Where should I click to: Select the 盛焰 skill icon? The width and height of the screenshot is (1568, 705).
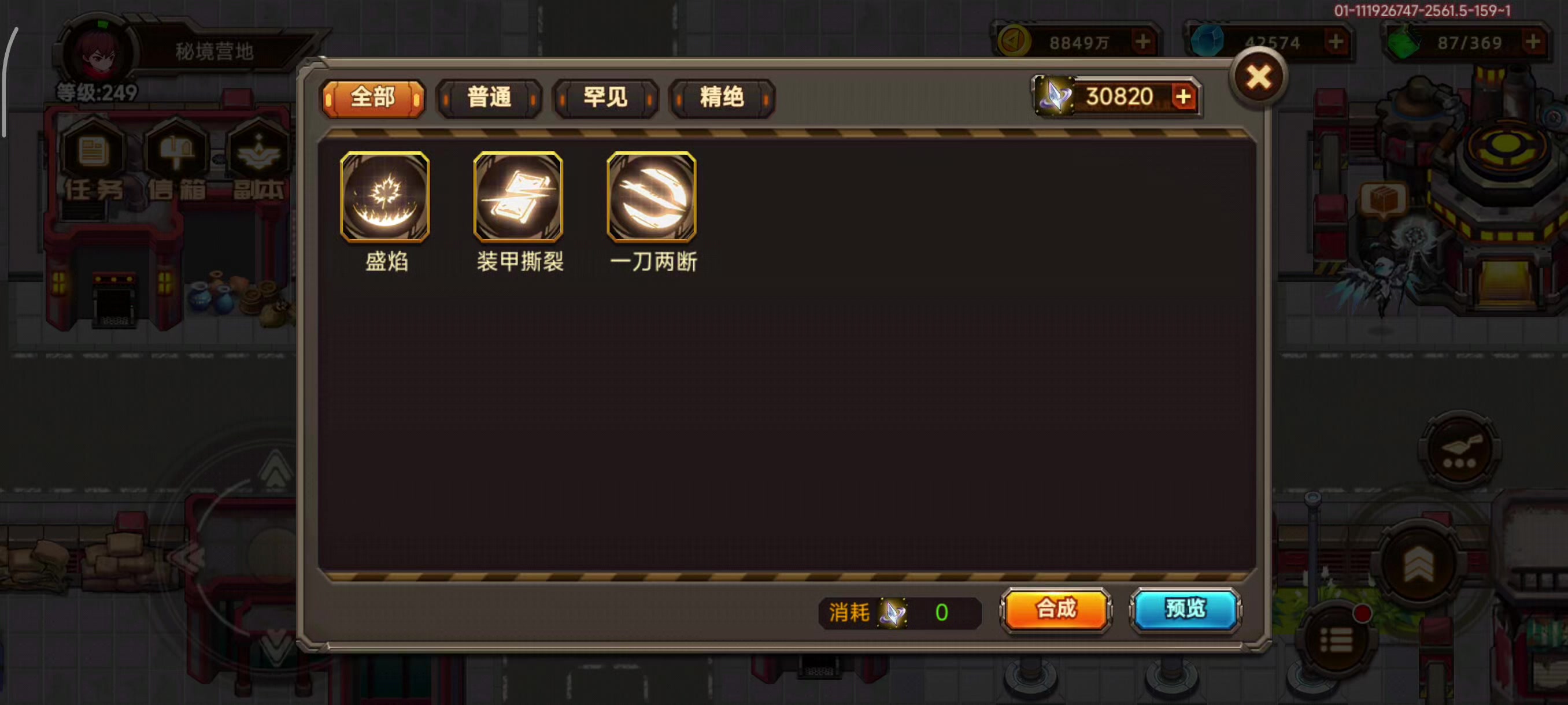coord(384,196)
